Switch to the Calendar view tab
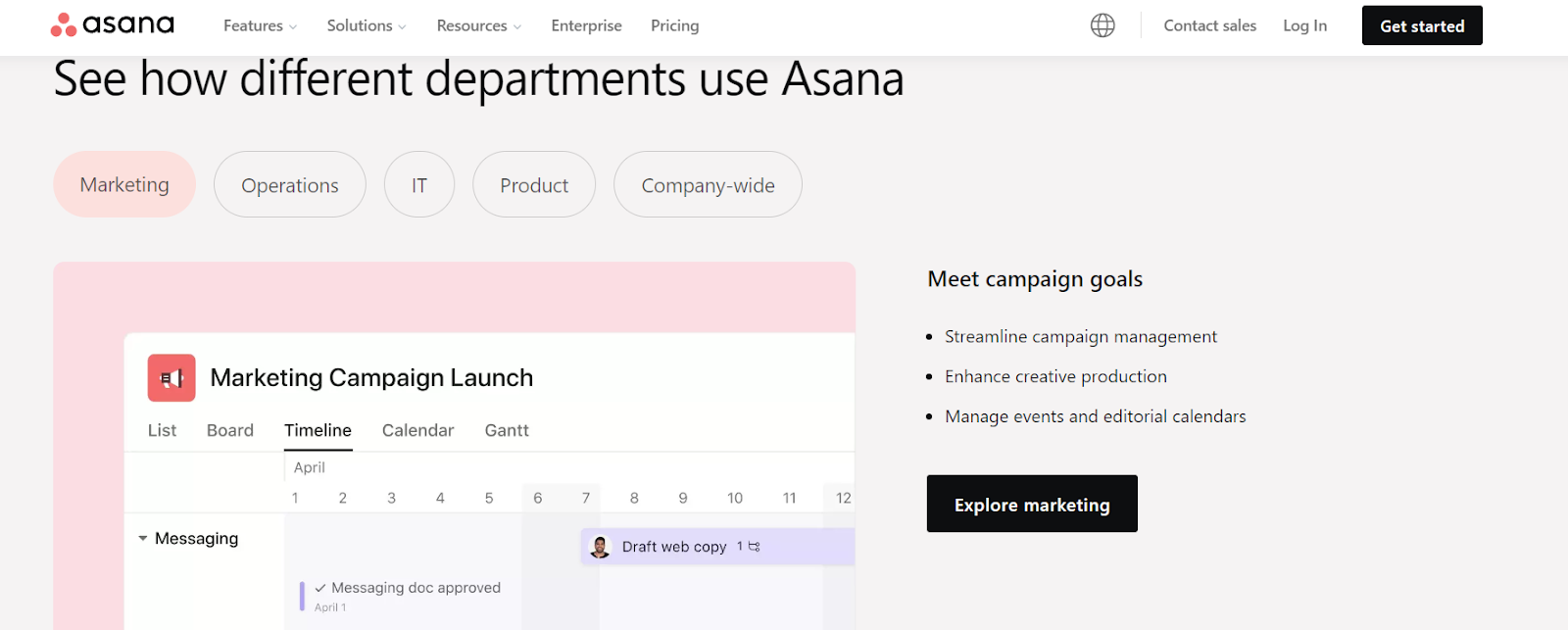Viewport: 1568px width, 630px height. coord(417,430)
